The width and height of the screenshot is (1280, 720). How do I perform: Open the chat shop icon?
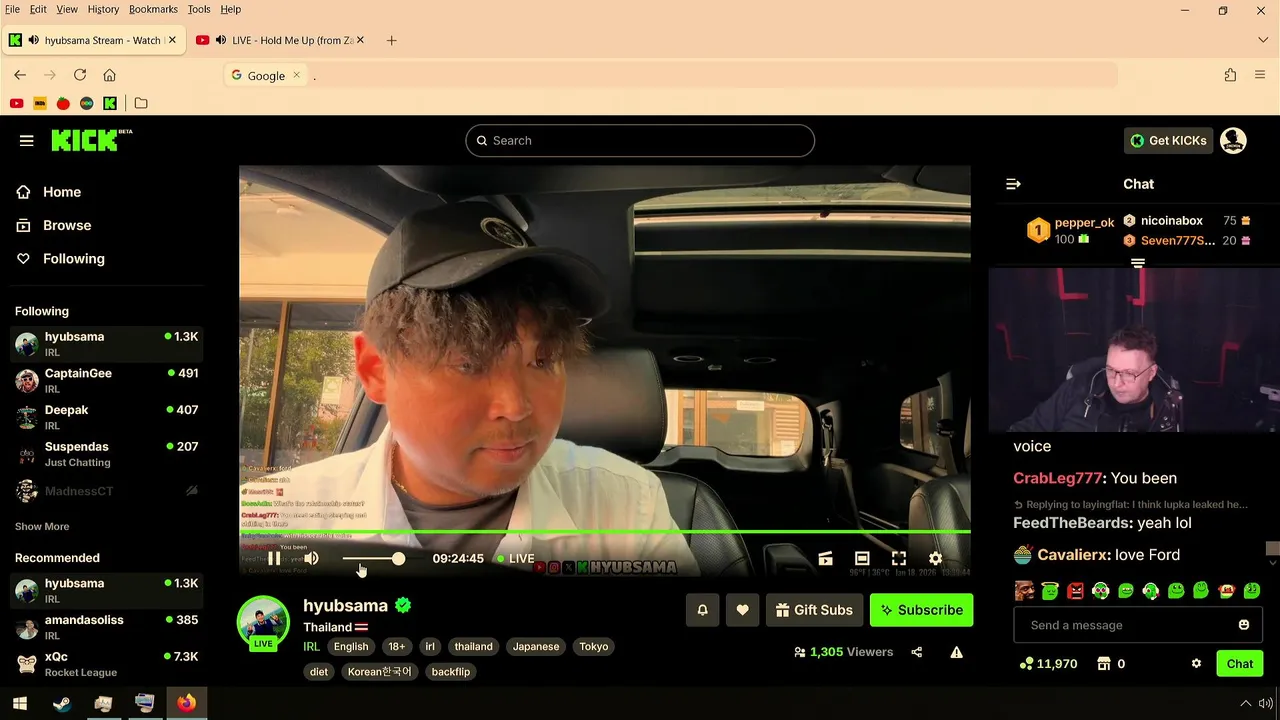(x=1104, y=664)
